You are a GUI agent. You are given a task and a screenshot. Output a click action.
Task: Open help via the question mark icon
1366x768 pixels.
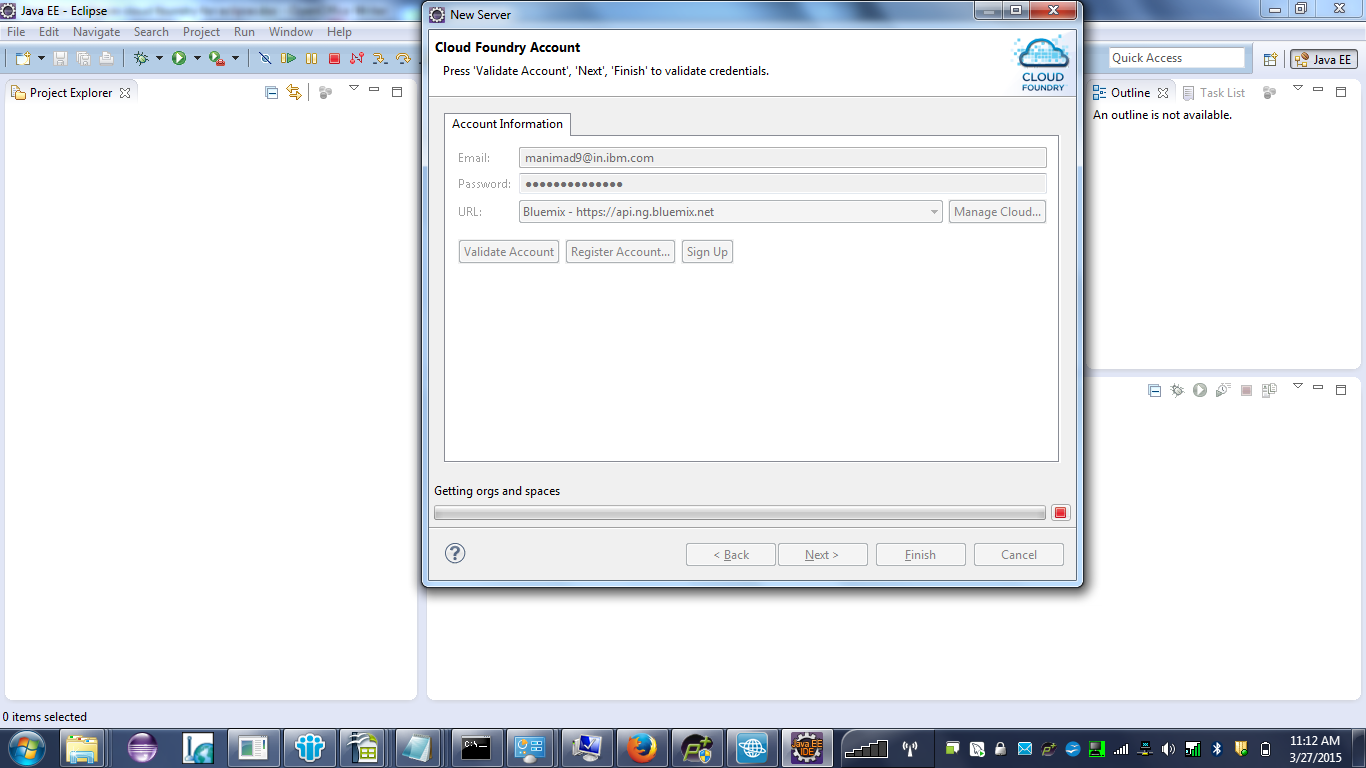coord(455,552)
